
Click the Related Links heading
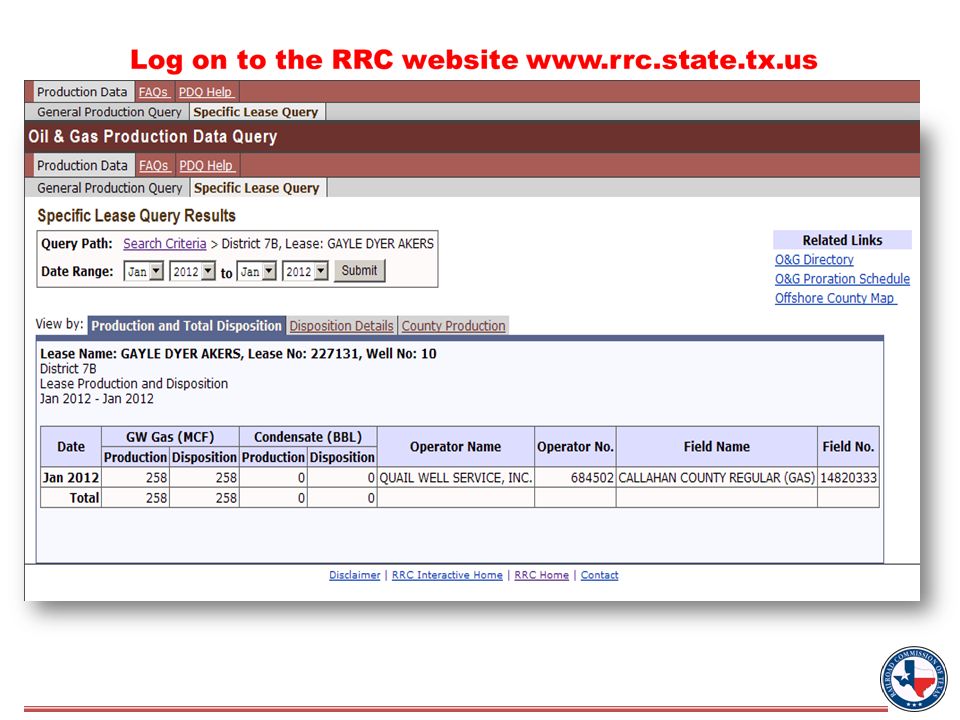842,241
